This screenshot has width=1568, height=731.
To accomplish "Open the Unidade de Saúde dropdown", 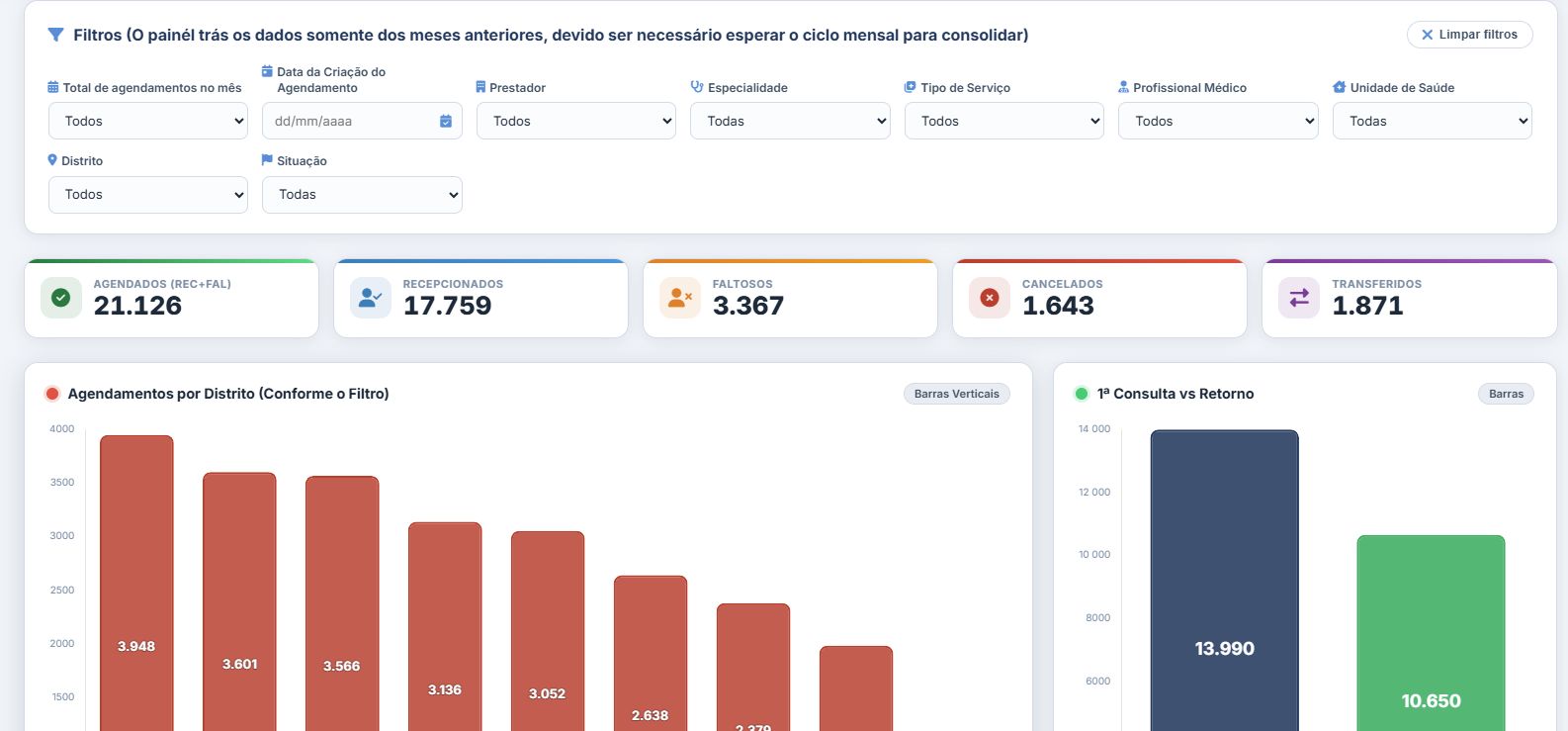I will [x=1433, y=121].
